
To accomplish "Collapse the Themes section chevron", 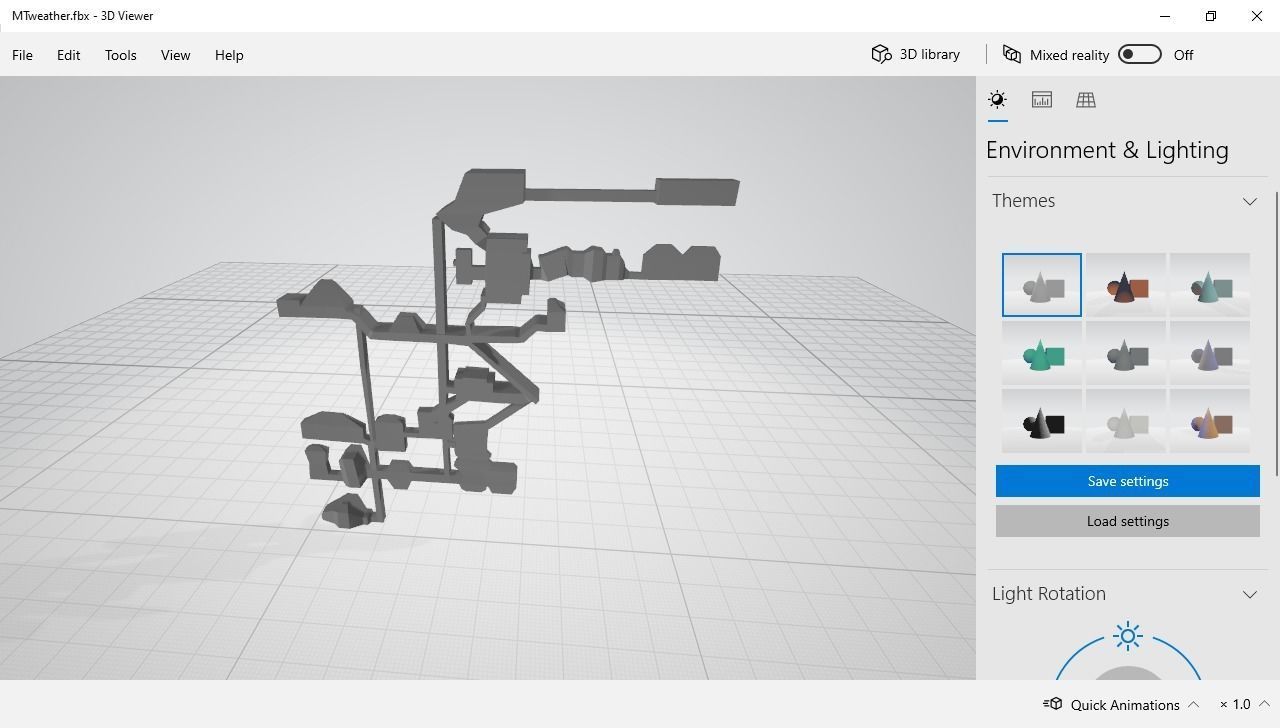I will (1249, 202).
